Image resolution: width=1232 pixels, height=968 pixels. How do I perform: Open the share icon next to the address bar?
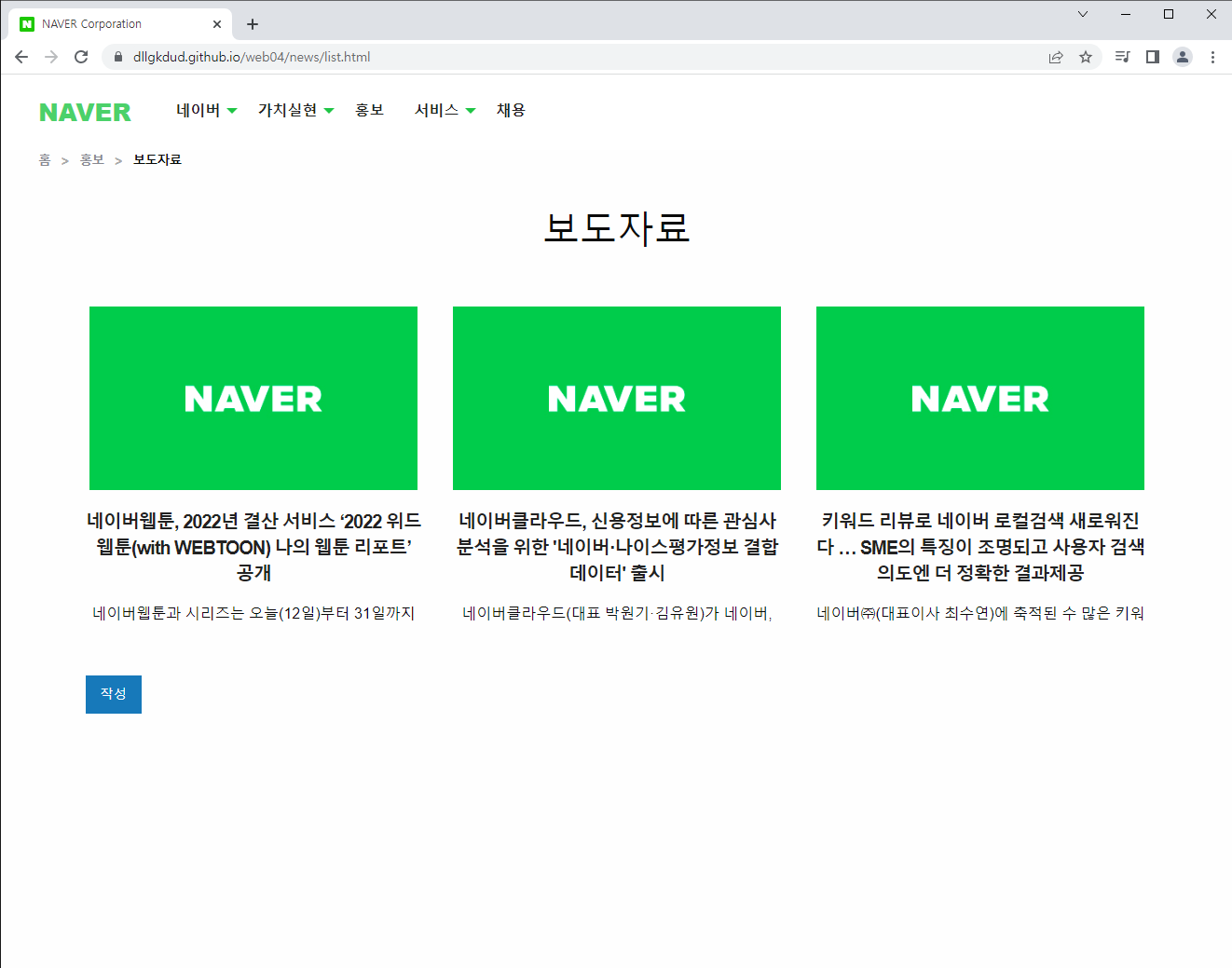[x=1056, y=56]
